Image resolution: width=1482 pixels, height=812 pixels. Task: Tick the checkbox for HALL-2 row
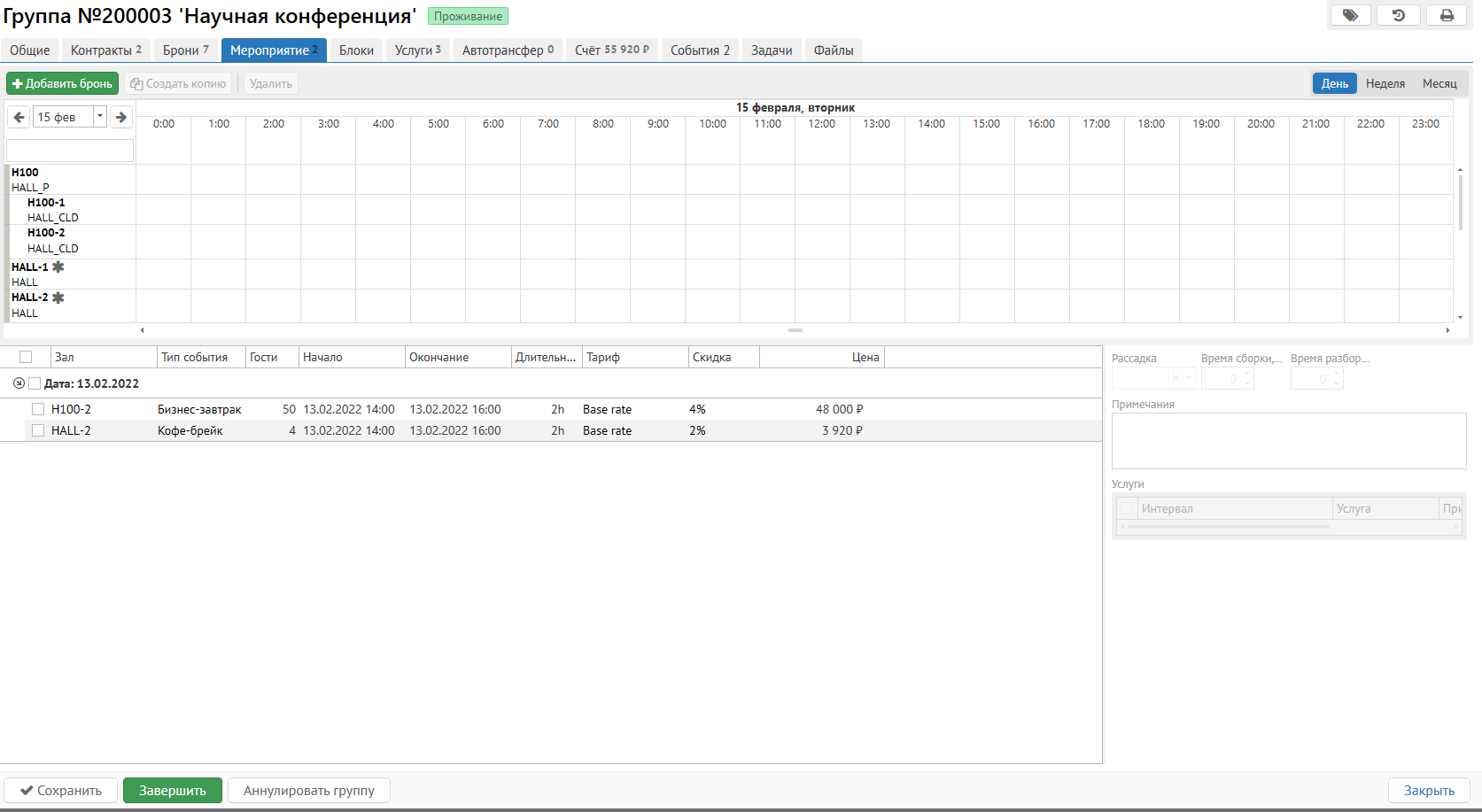coord(38,430)
